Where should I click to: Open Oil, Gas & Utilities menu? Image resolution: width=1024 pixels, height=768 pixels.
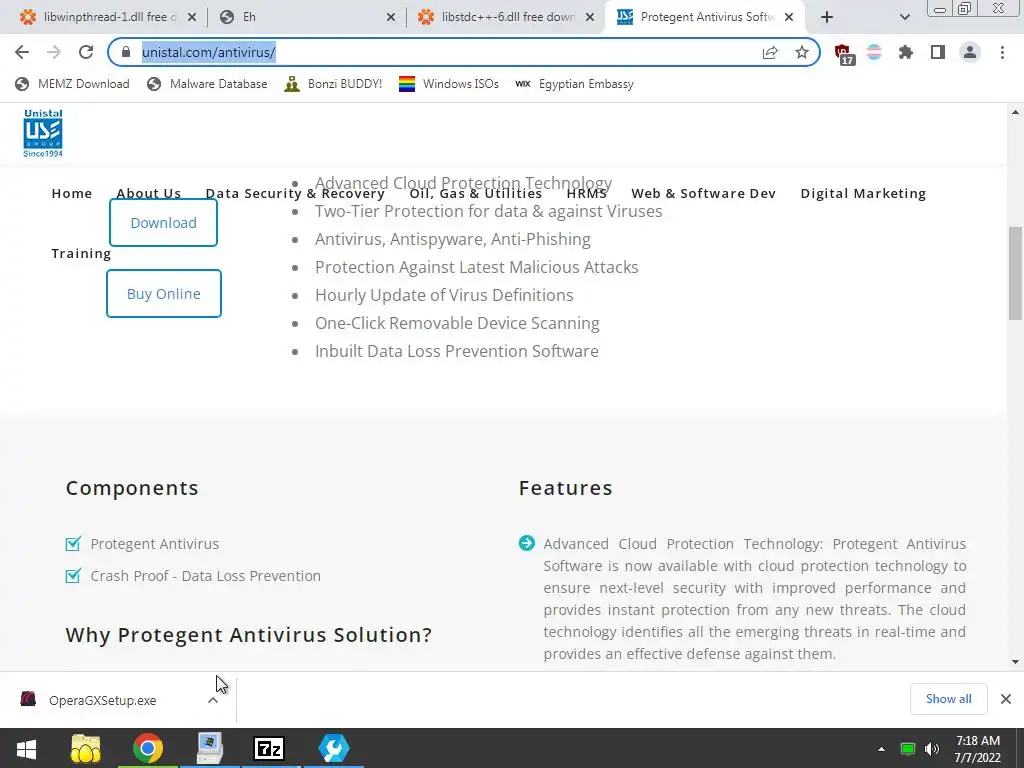tap(475, 193)
